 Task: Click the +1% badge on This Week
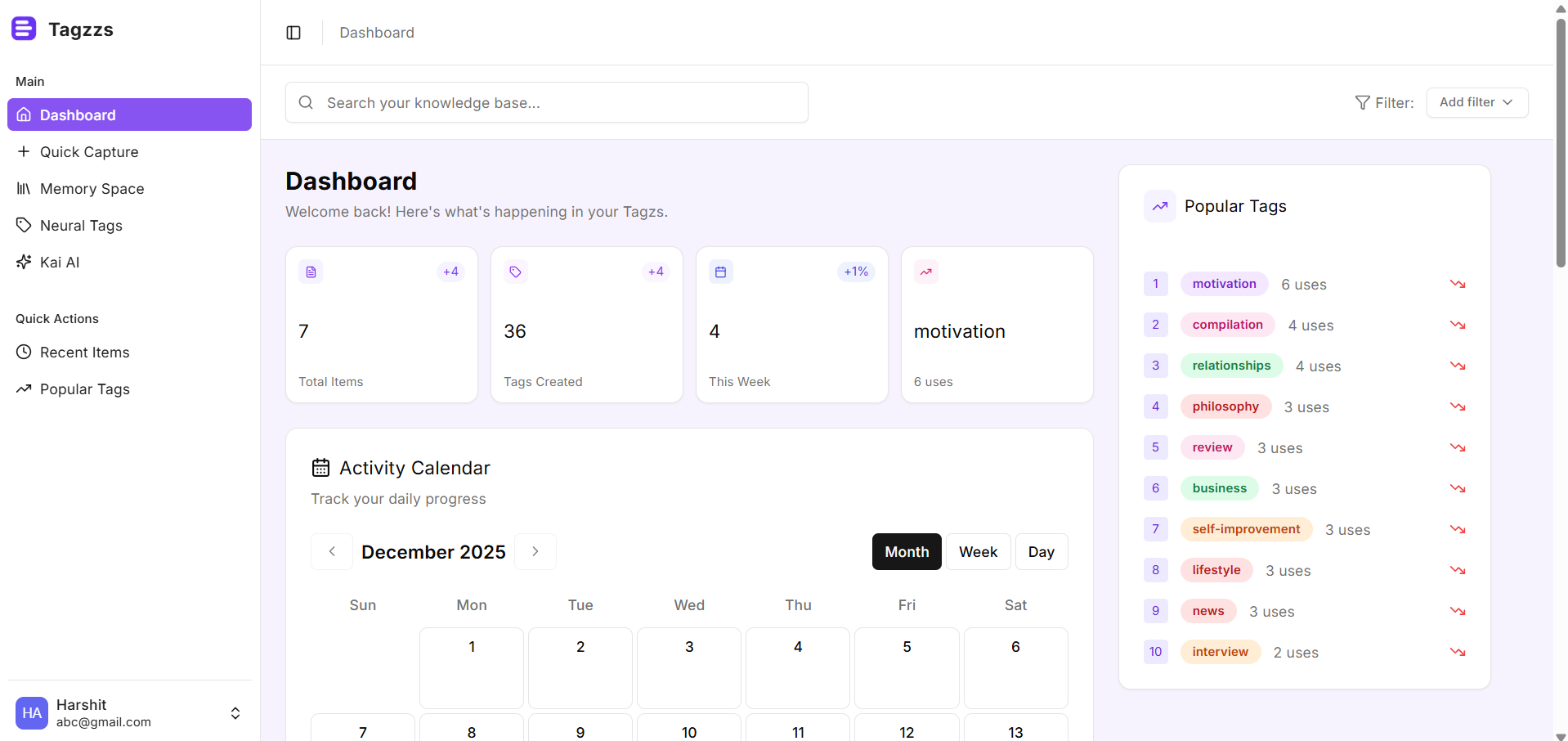(856, 272)
